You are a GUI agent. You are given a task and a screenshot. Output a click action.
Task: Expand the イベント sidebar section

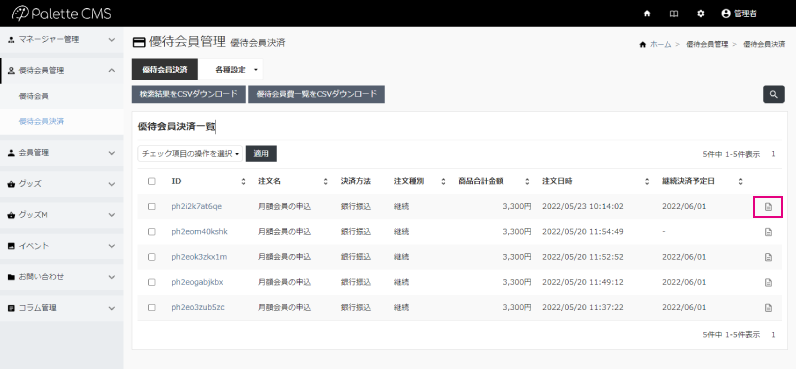coord(61,246)
